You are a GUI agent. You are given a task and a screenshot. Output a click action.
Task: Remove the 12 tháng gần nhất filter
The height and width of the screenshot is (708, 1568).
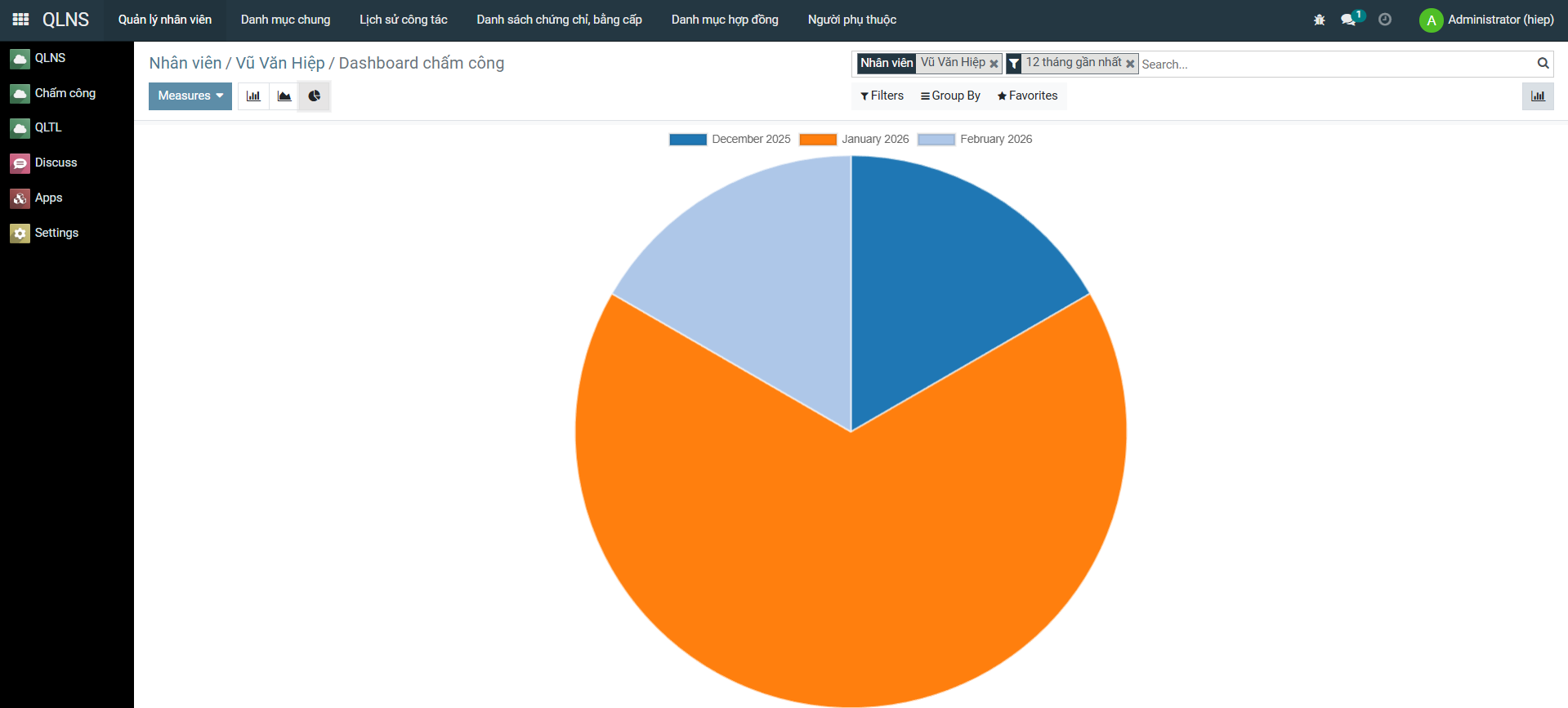pyautogui.click(x=1130, y=64)
